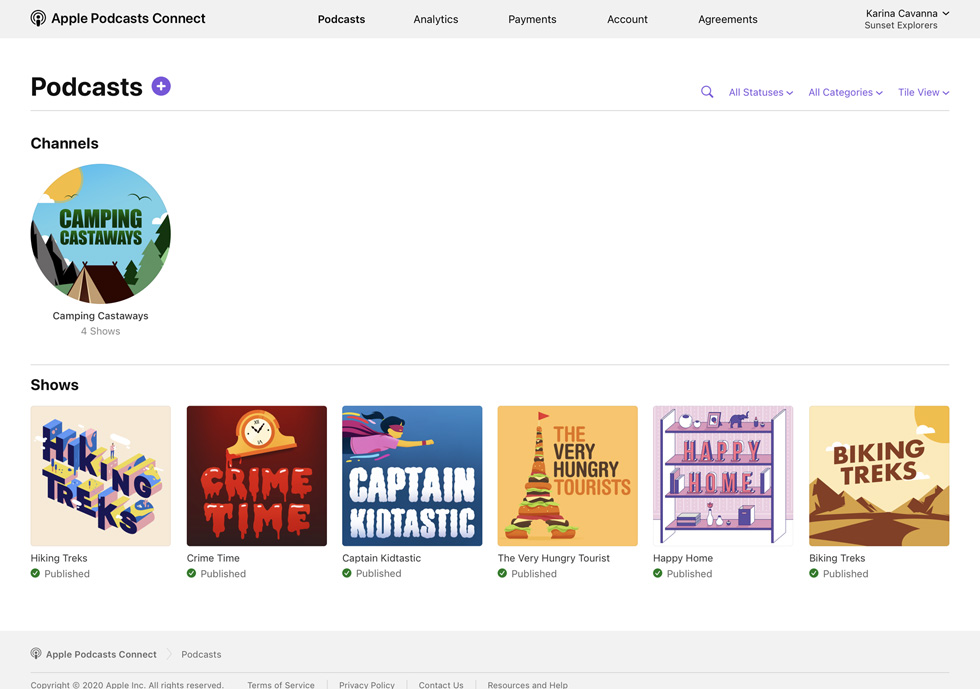The height and width of the screenshot is (689, 980).
Task: Click the Published checkmark under Captain Kidtastic
Action: pos(348,573)
